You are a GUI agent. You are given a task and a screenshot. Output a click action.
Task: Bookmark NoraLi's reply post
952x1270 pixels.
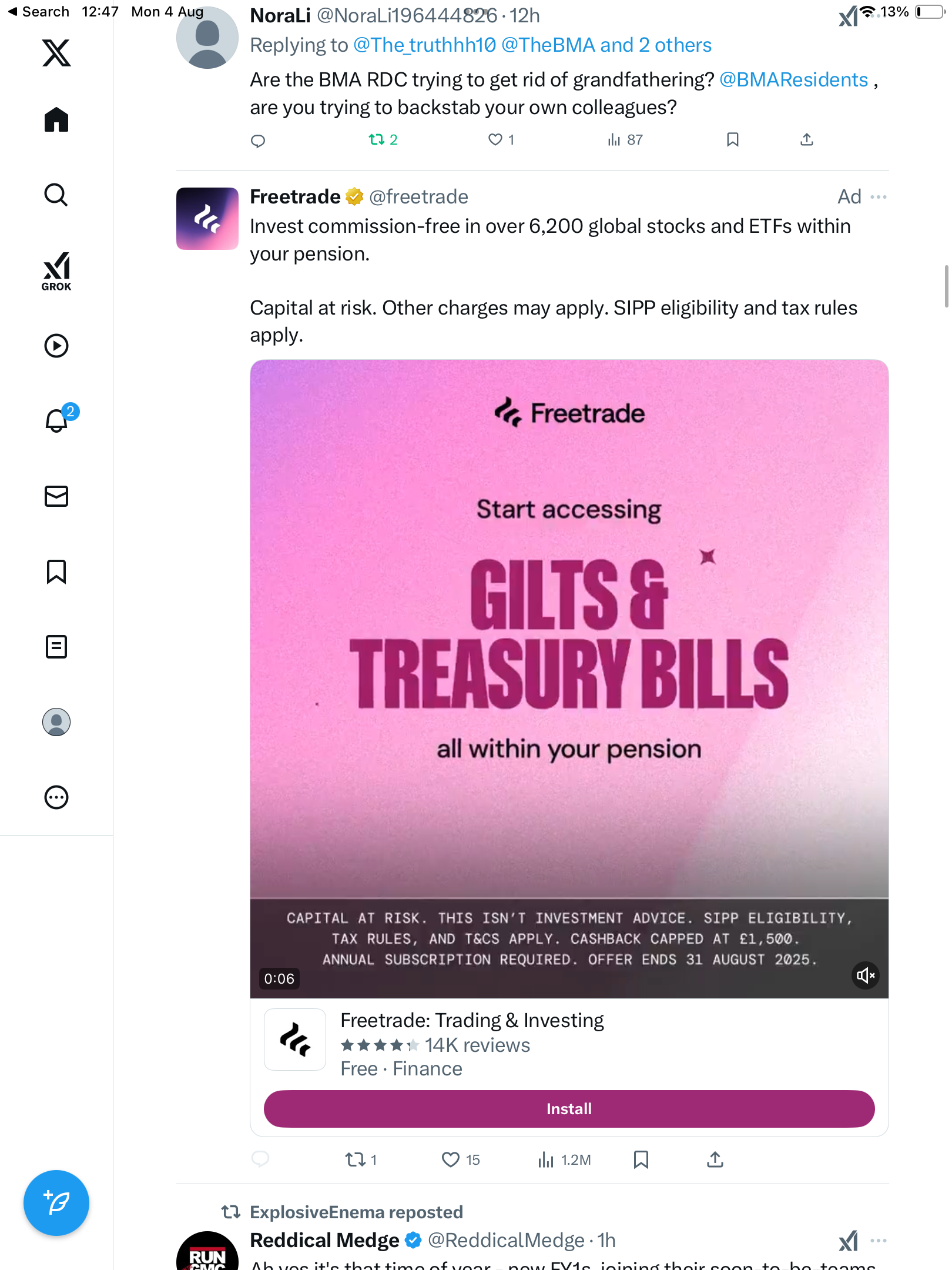[x=732, y=139]
